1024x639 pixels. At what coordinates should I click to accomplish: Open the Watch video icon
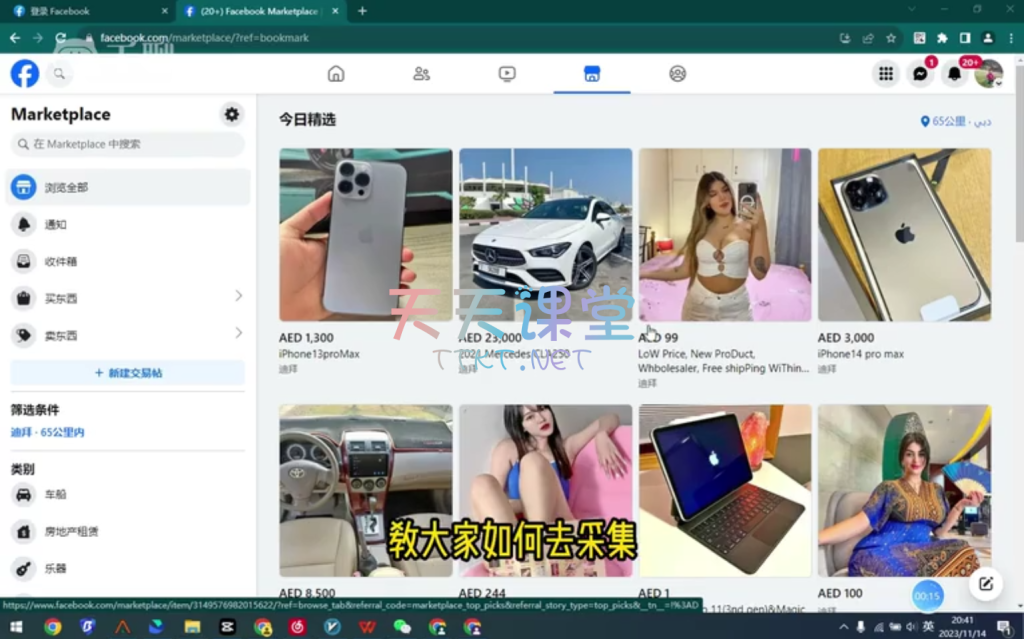click(x=507, y=73)
